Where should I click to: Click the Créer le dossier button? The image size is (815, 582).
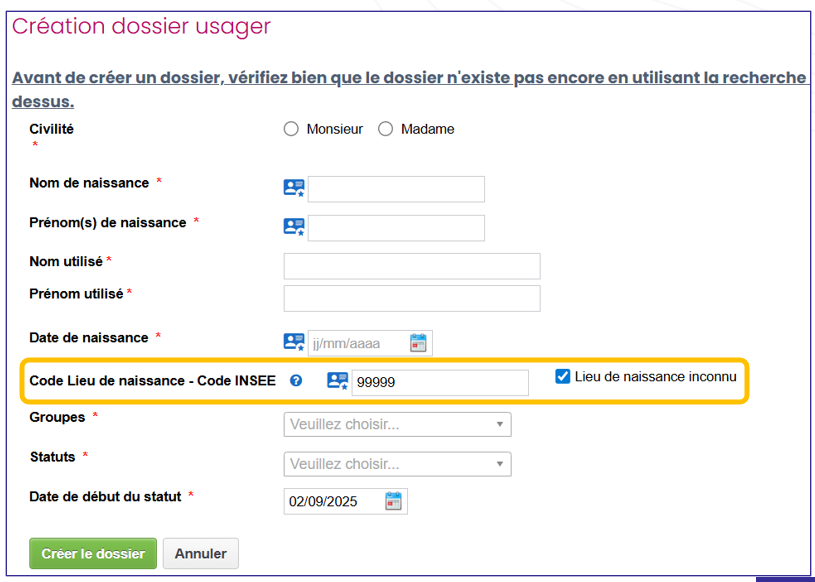93,554
